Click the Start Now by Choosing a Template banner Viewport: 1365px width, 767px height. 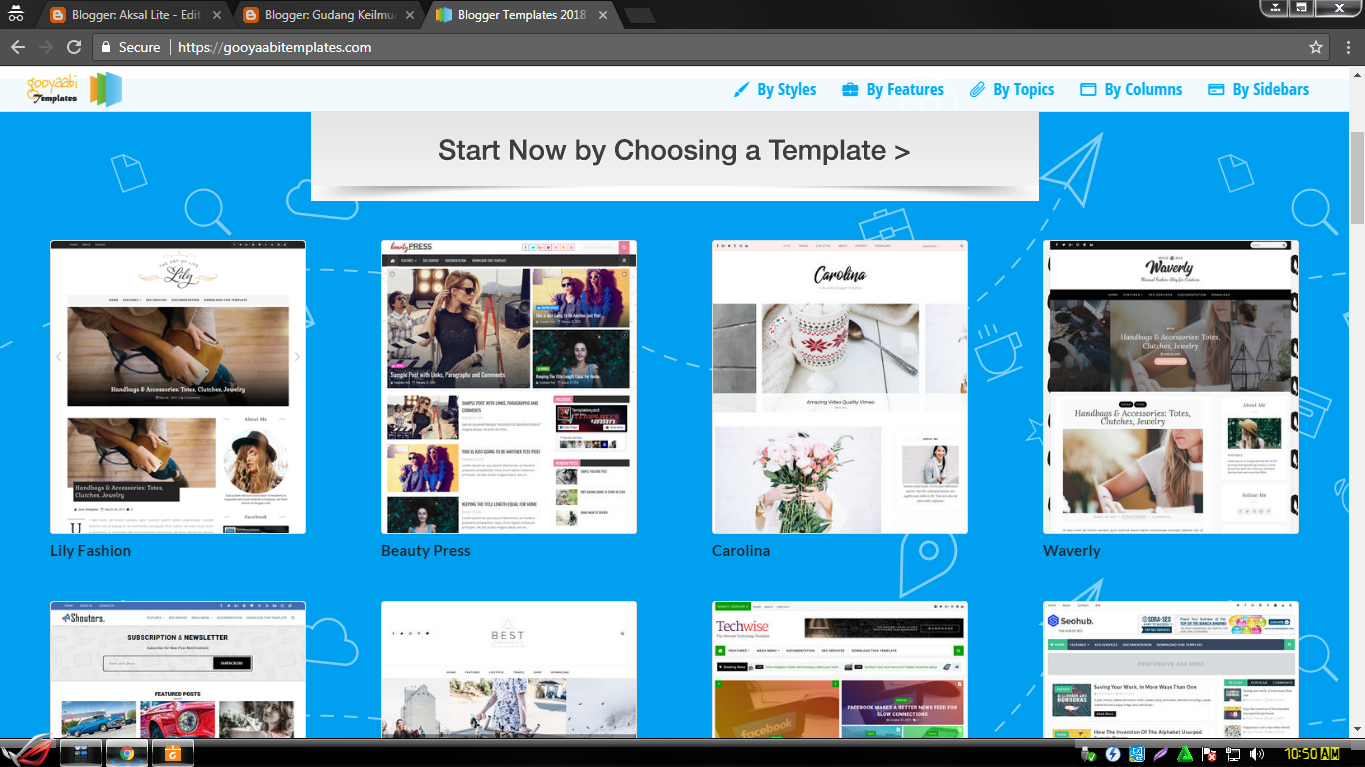pos(674,150)
